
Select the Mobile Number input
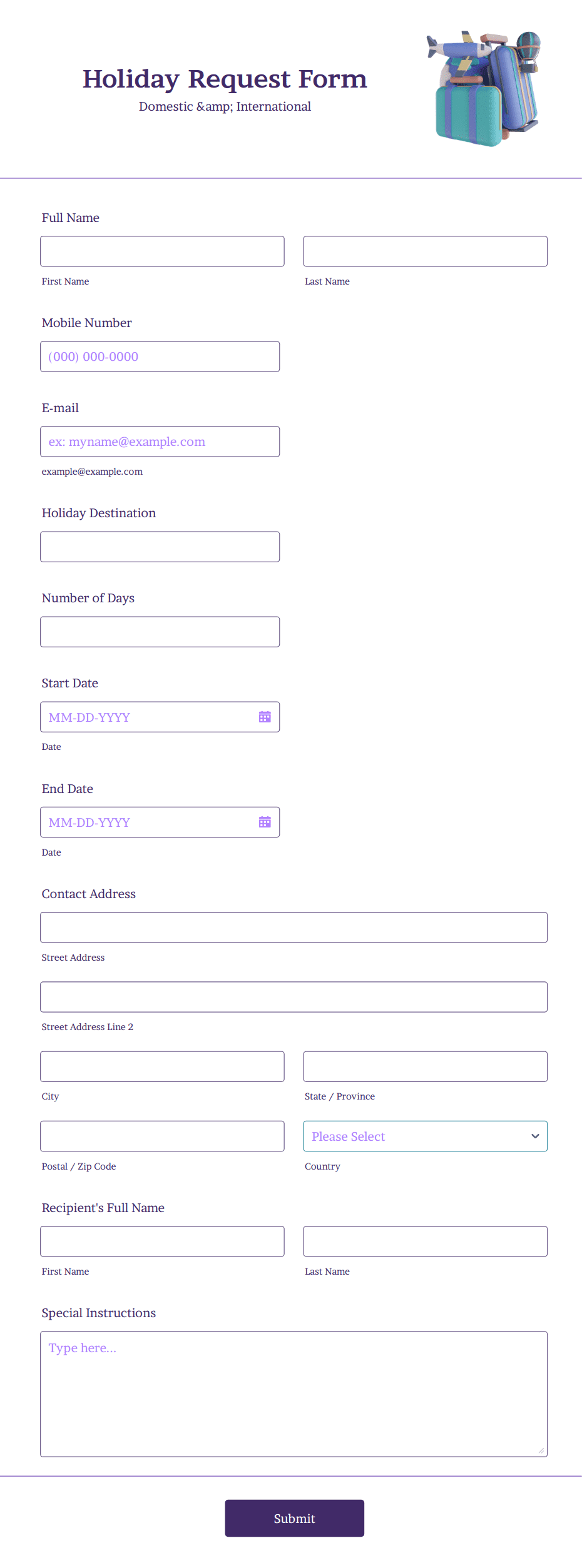click(160, 356)
